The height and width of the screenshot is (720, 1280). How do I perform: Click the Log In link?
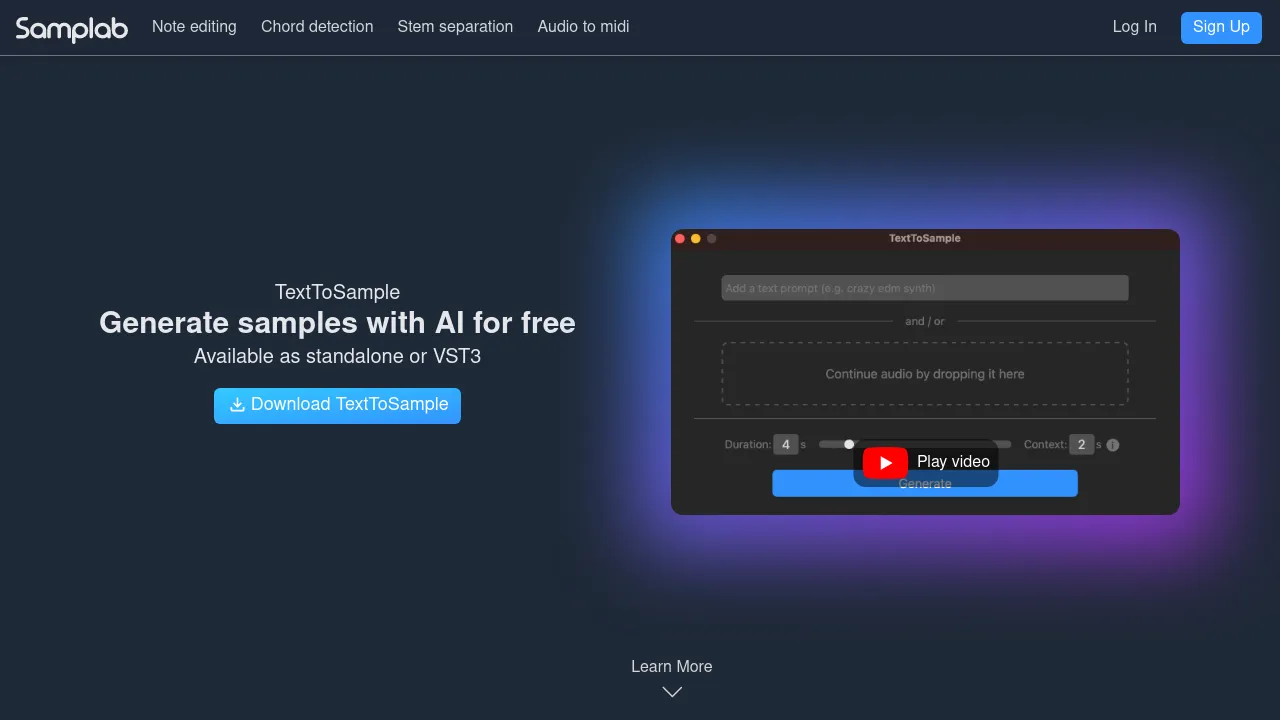(1134, 27)
